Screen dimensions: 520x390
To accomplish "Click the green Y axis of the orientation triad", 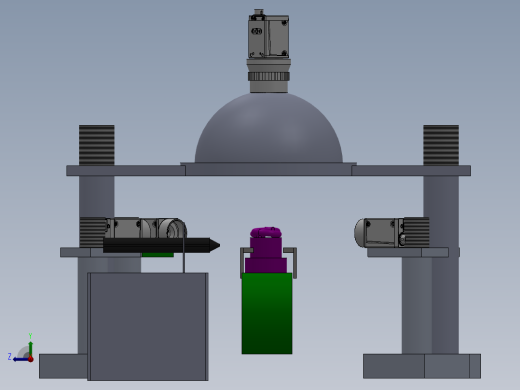I will [30, 348].
